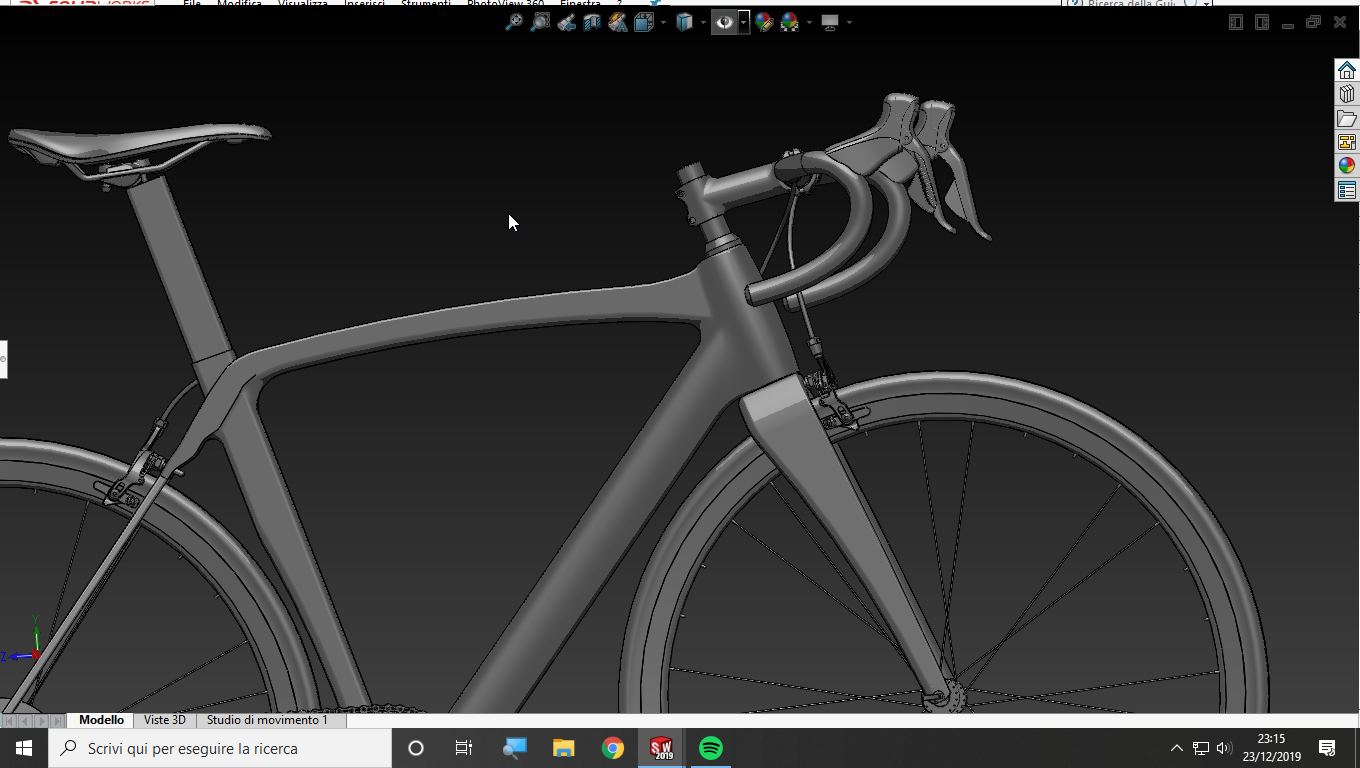1360x768 pixels.
Task: Open the Windows notification center
Action: pos(1327,748)
